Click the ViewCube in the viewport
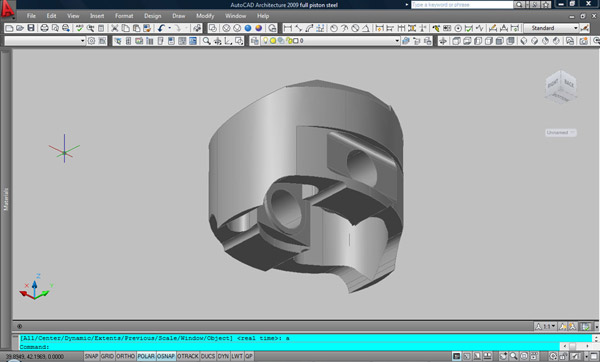 coord(561,86)
